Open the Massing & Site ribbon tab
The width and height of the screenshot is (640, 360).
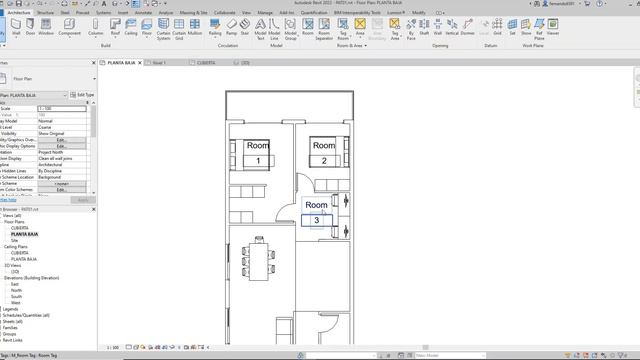[193, 13]
